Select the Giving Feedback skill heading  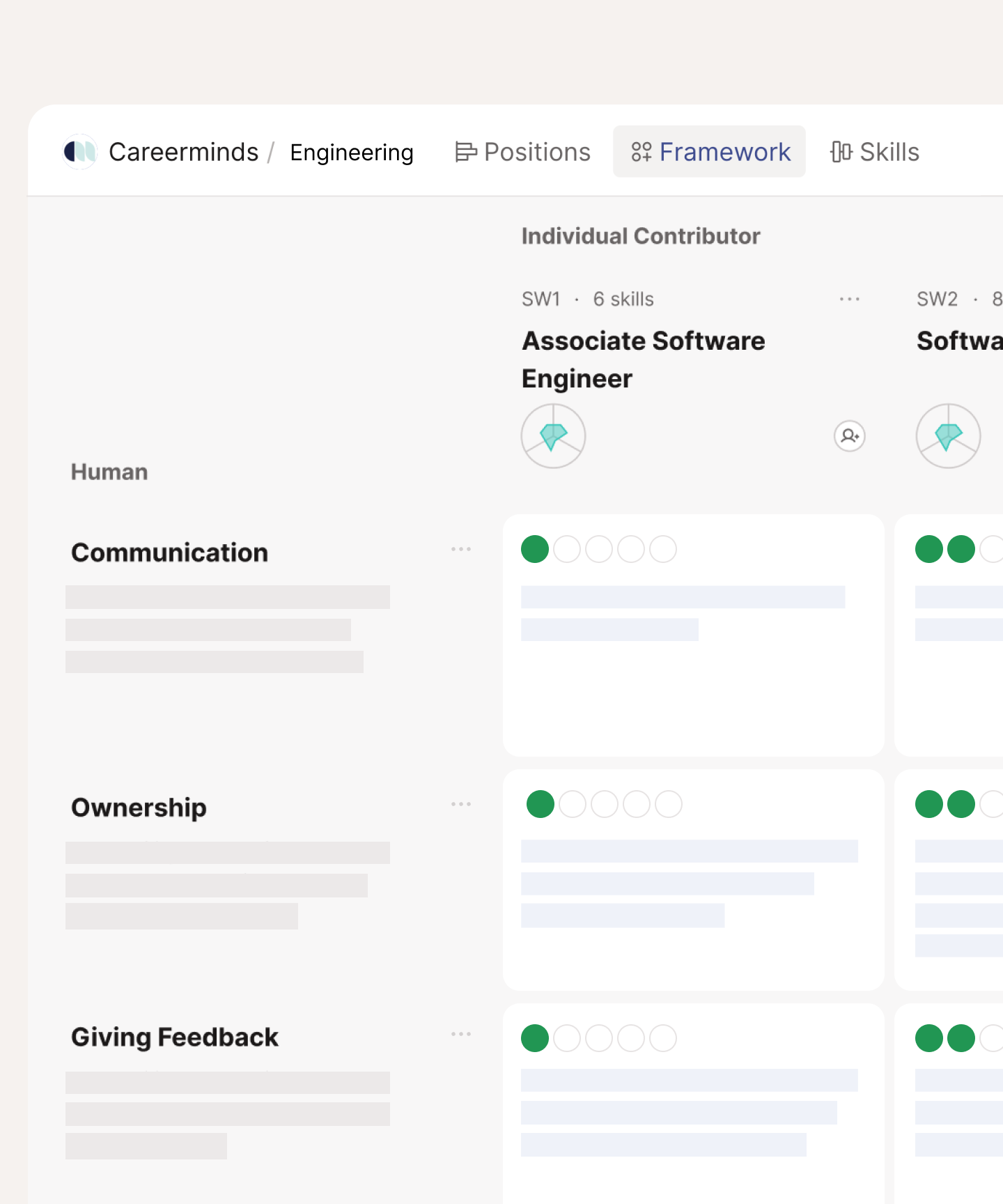pos(175,1037)
